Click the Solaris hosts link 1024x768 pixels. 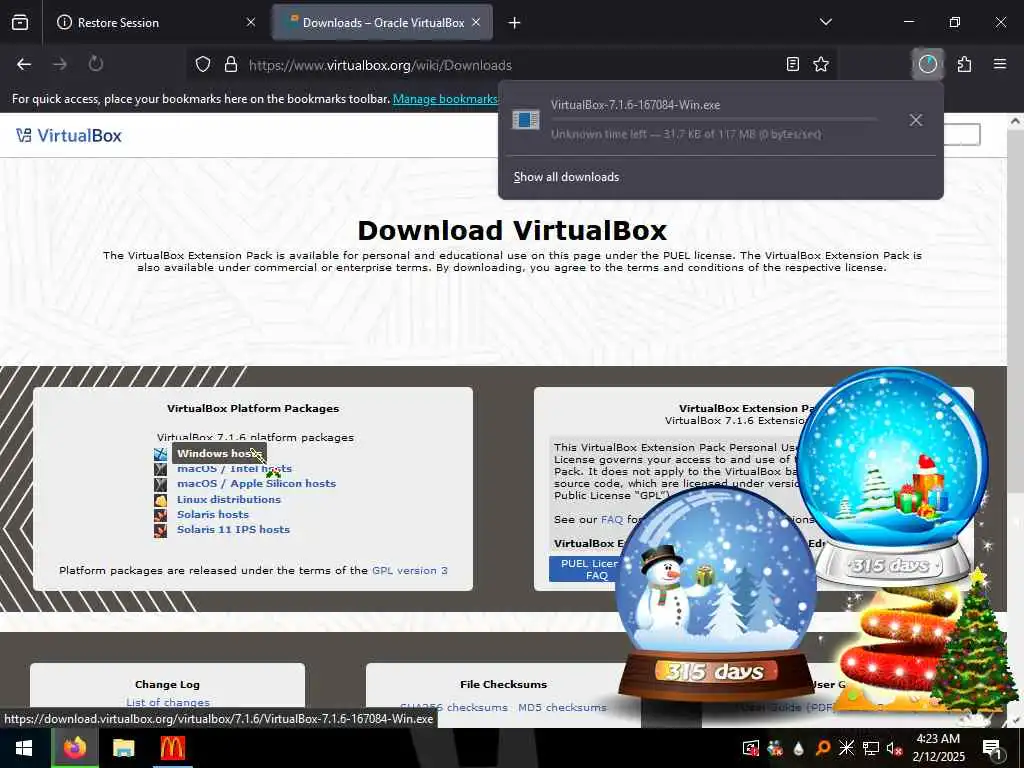click(213, 515)
